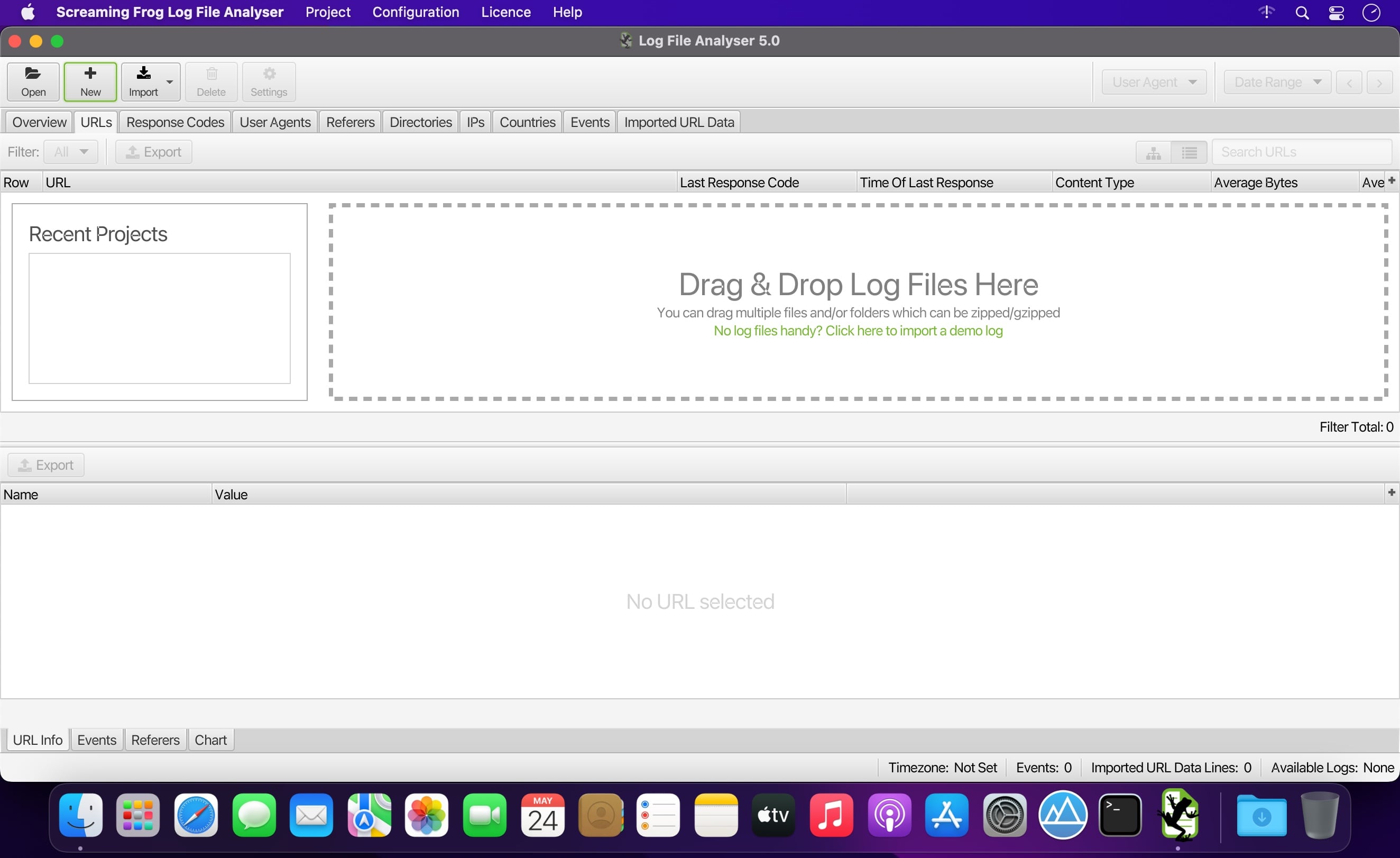1400x858 pixels.
Task: Open the Project menu
Action: (x=328, y=12)
